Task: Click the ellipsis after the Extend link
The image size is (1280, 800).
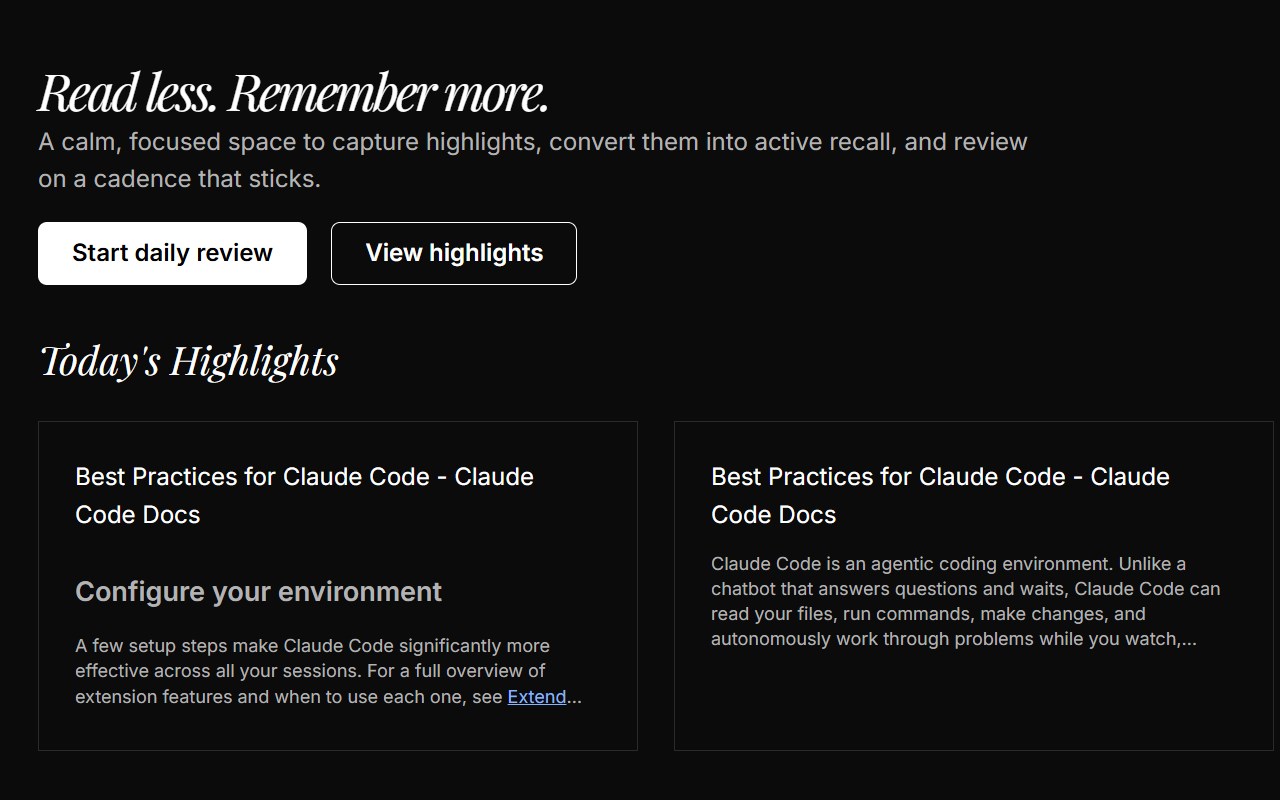Action: click(x=574, y=698)
